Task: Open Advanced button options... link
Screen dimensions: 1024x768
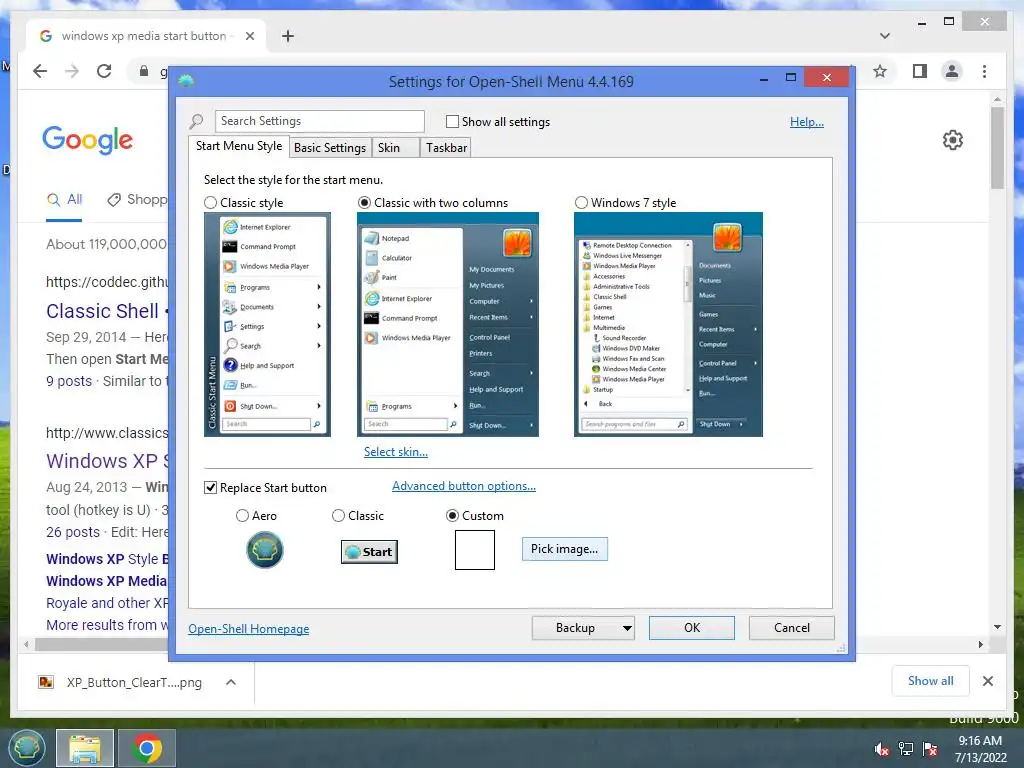Action: (x=464, y=486)
